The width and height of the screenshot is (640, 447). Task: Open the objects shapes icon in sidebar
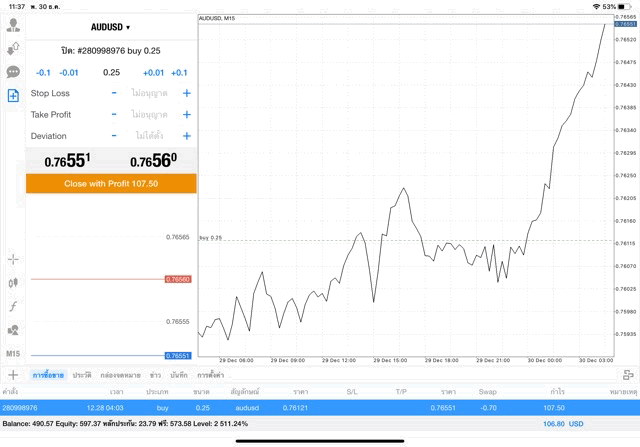[x=13, y=330]
